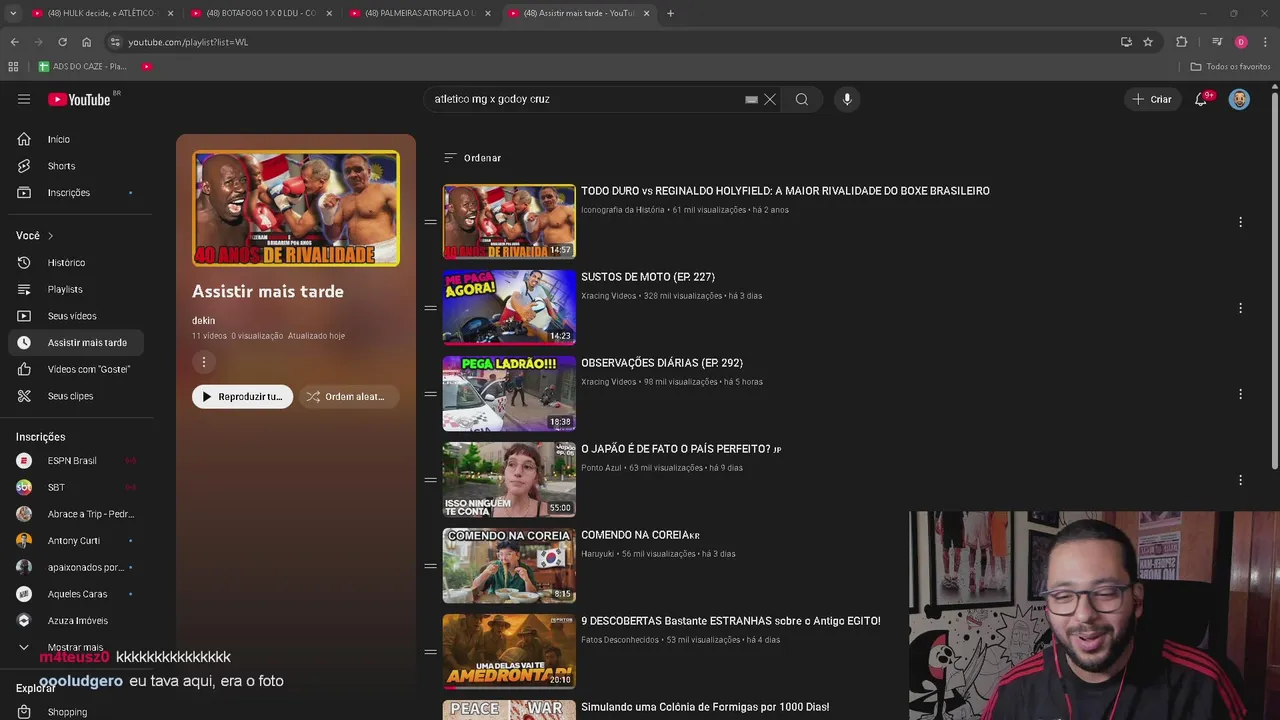
Task: Open the YouTube hamburger guide menu
Action: point(24,99)
